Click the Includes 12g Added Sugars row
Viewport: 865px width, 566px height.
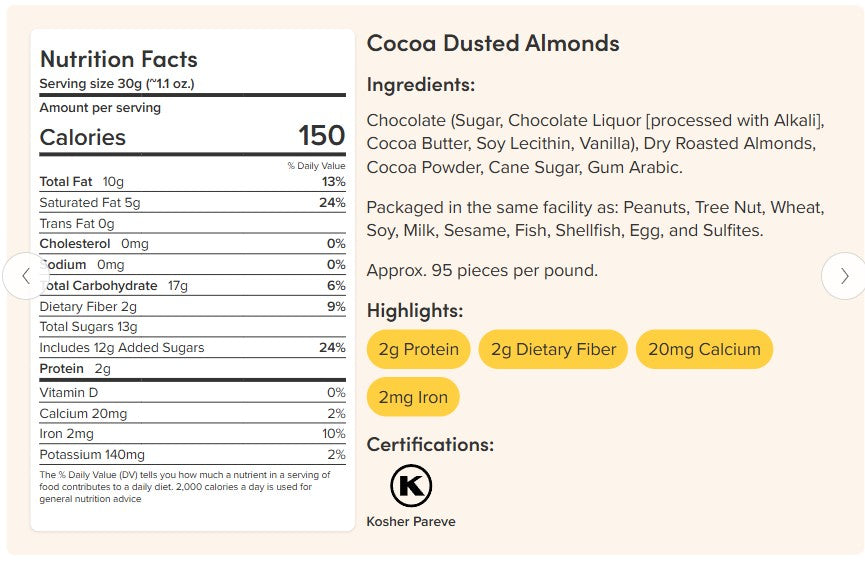(x=193, y=348)
